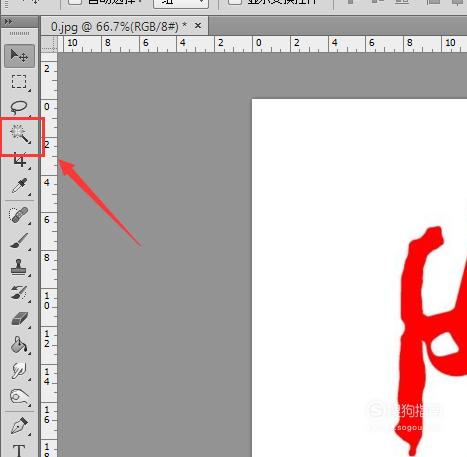Select the Move tool
The image size is (467, 457).
tap(19, 56)
